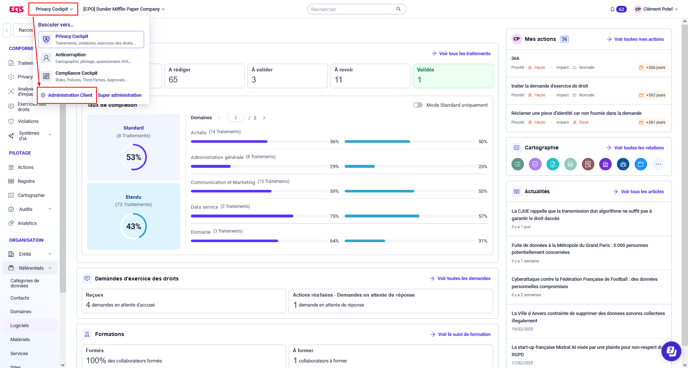The image size is (688, 368).
Task: Open the Dunder Mifflin Paper Company selector
Action: (124, 9)
